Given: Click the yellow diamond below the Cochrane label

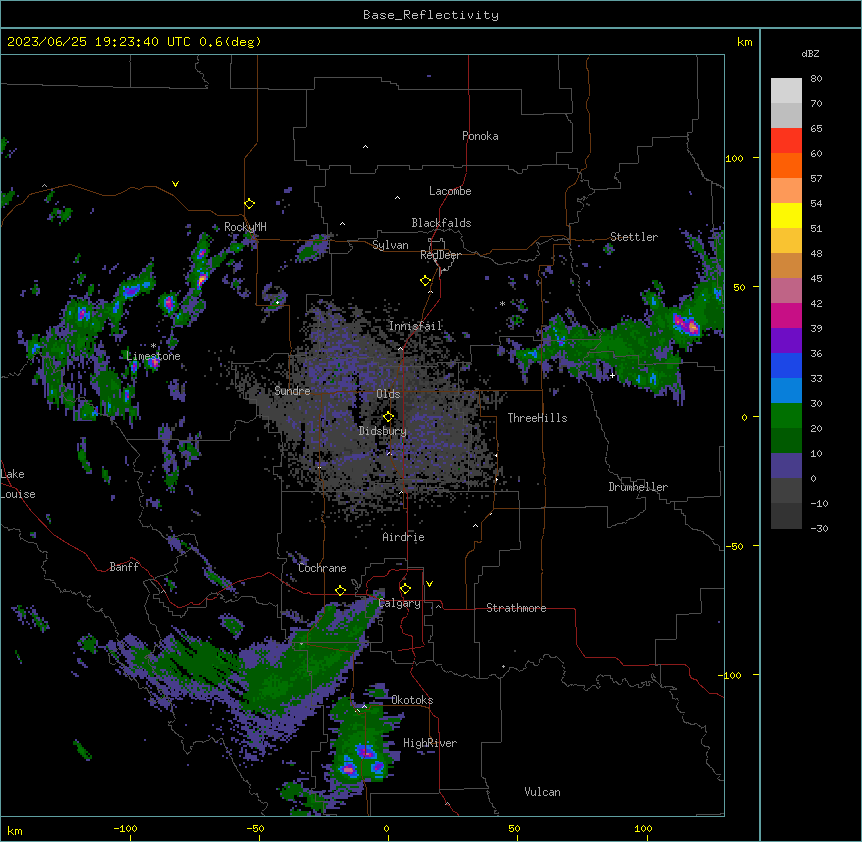Looking at the screenshot, I should pyautogui.click(x=340, y=590).
